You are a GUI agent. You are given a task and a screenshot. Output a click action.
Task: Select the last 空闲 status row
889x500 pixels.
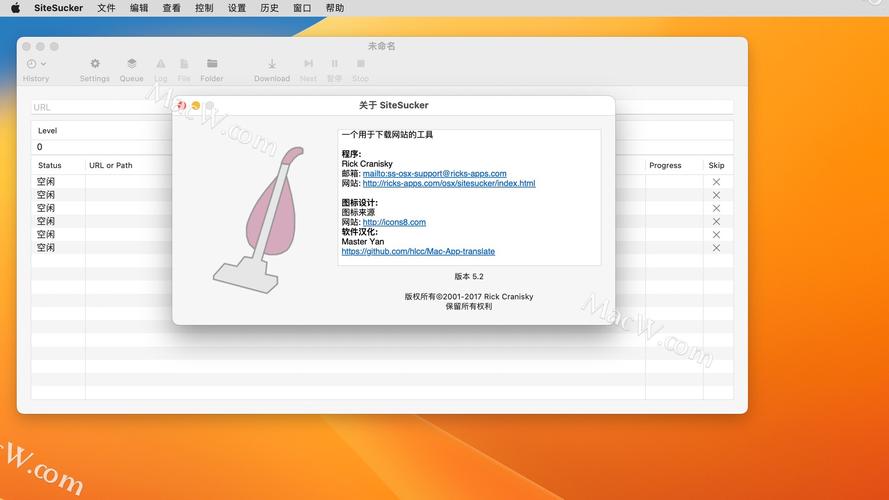46,248
